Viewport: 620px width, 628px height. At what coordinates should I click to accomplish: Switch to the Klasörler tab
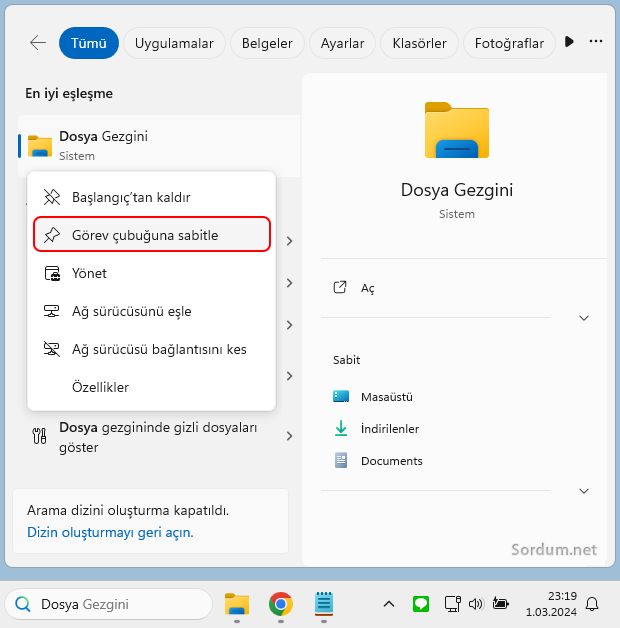[x=419, y=43]
